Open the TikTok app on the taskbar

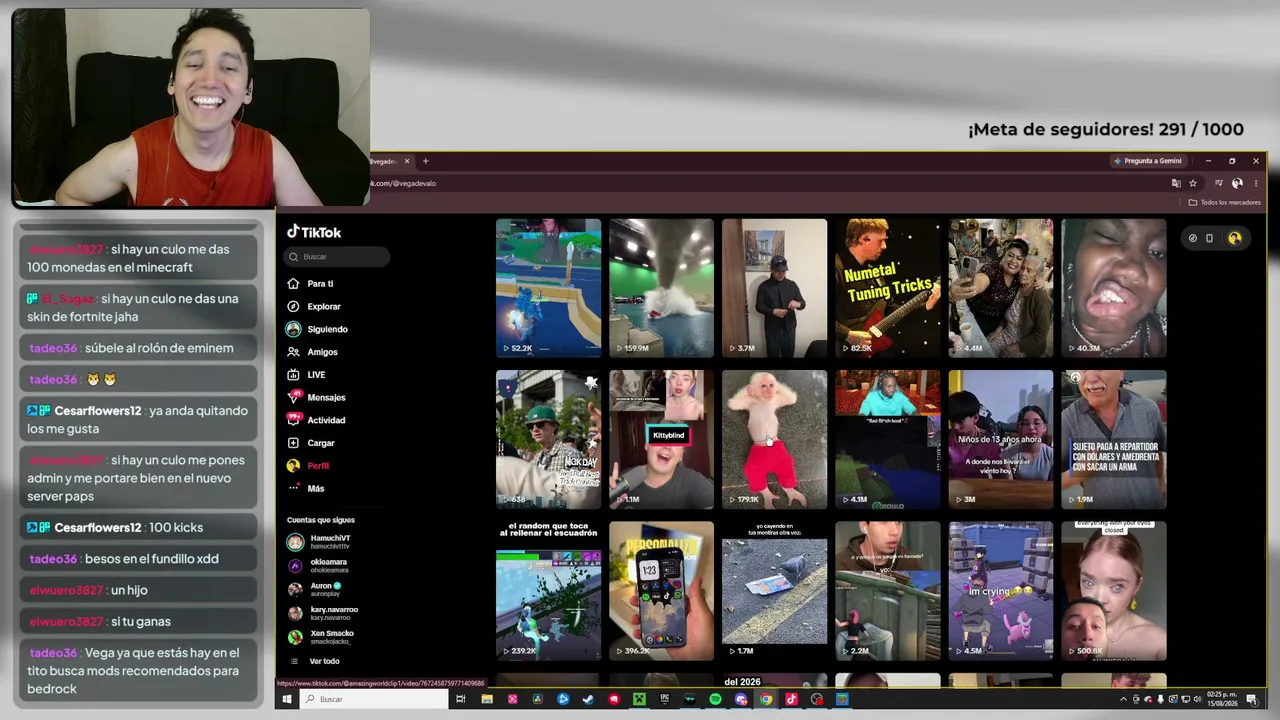[791, 699]
